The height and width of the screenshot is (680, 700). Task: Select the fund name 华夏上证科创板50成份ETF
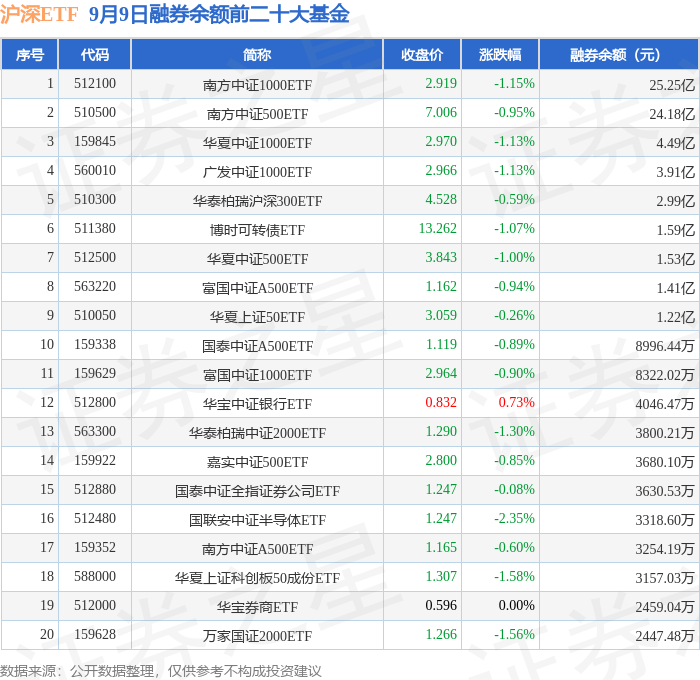(257, 578)
